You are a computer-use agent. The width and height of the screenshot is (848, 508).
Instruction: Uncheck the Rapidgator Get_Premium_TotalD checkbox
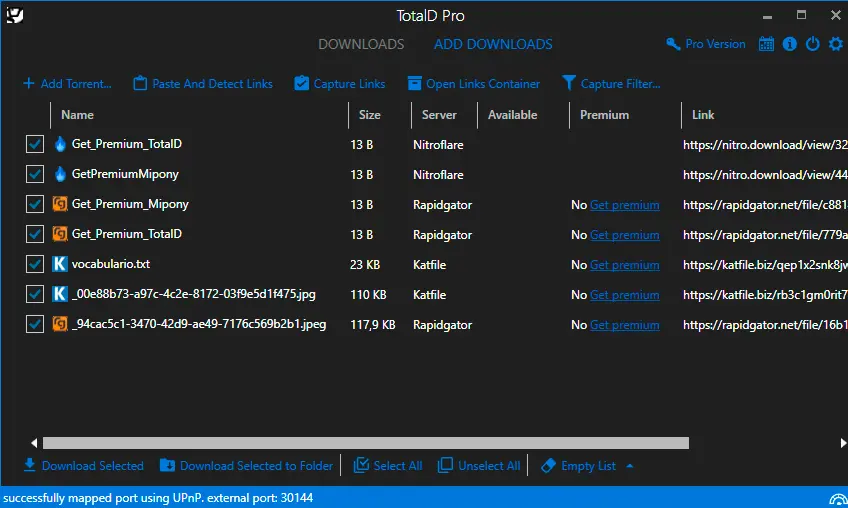(35, 234)
